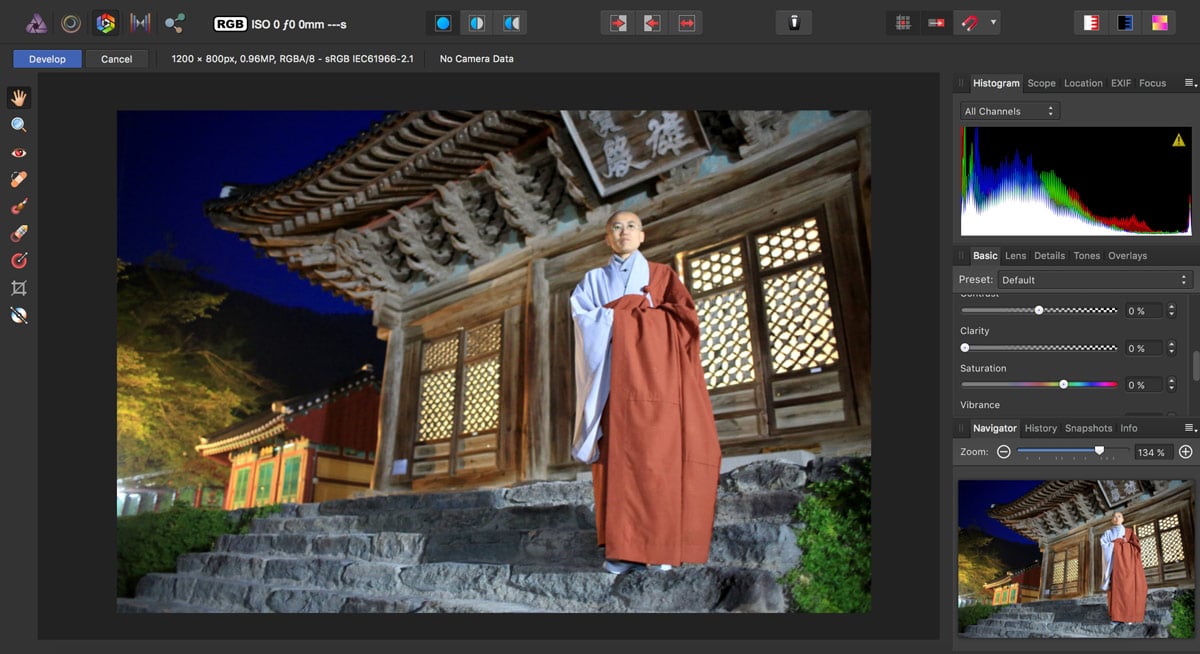Click the blue Develop button
Screen dimensions: 1200x654
[x=47, y=59]
